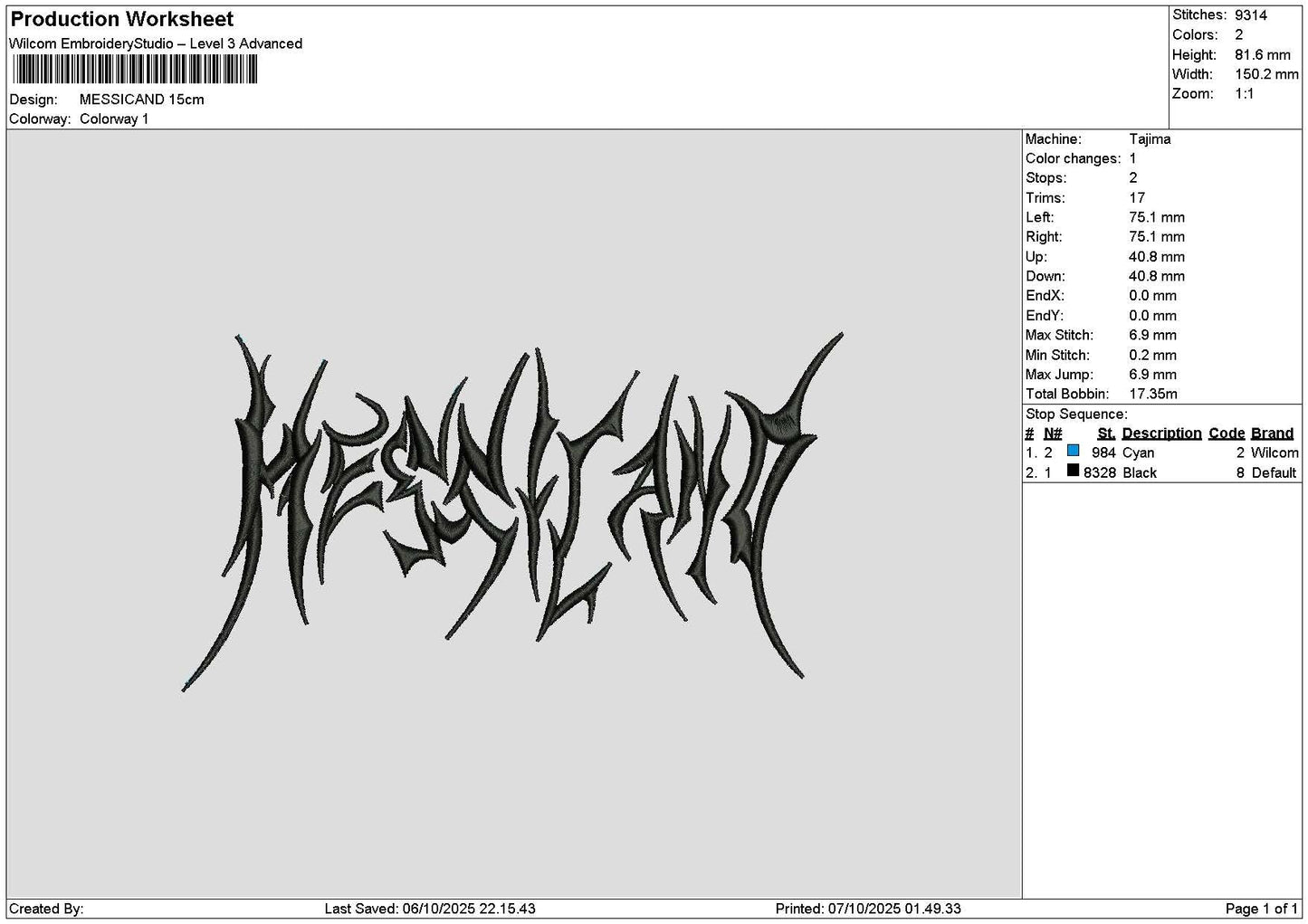Click the 'Wilcom' brand cell
Image resolution: width=1308 pixels, height=924 pixels.
[x=1275, y=453]
